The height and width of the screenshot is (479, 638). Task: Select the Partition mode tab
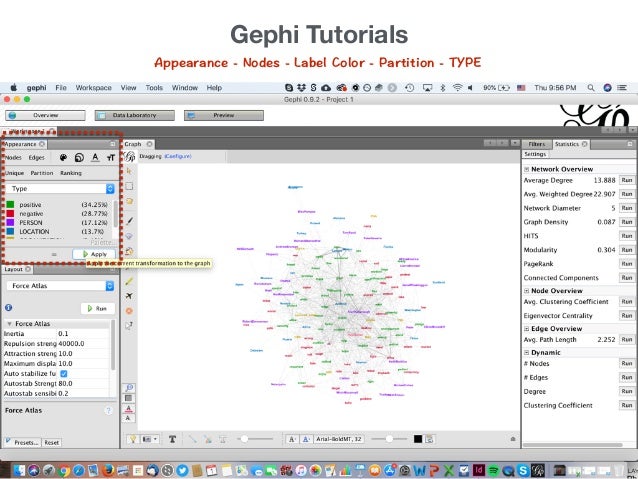42,173
